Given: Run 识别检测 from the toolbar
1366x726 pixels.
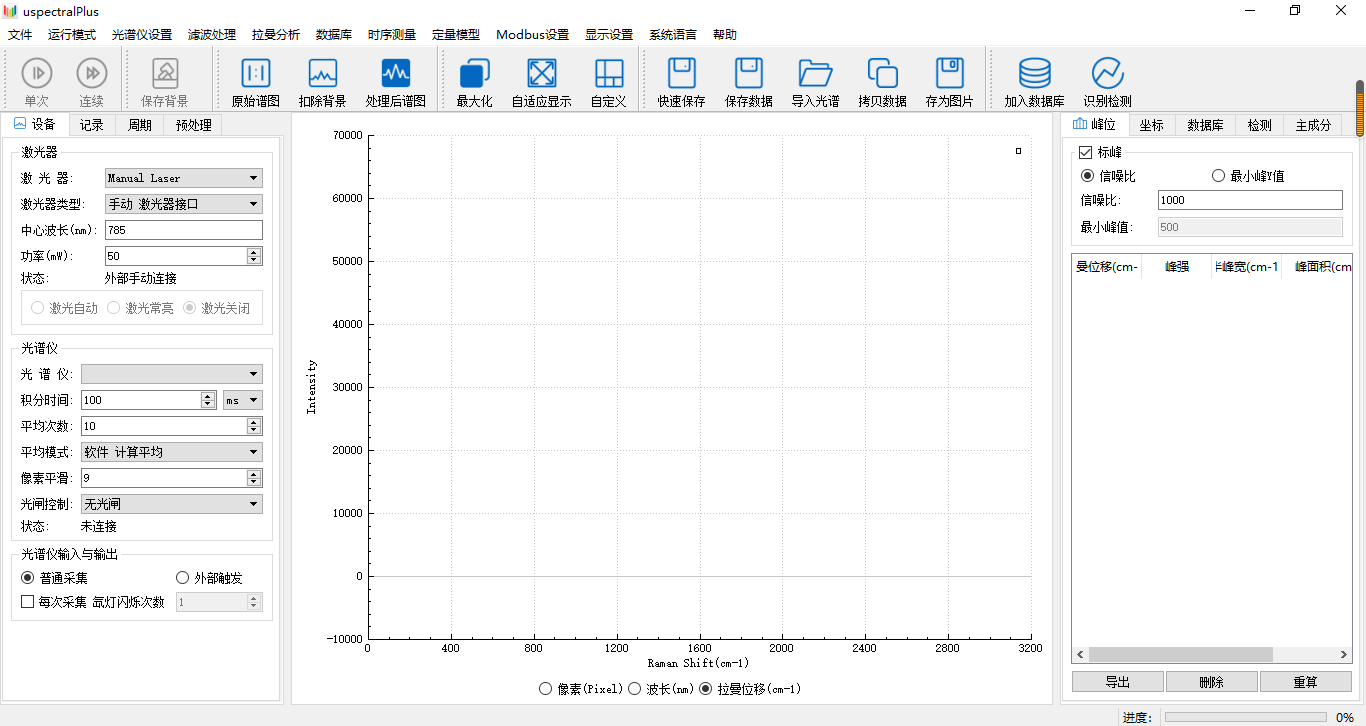Looking at the screenshot, I should click(1107, 73).
